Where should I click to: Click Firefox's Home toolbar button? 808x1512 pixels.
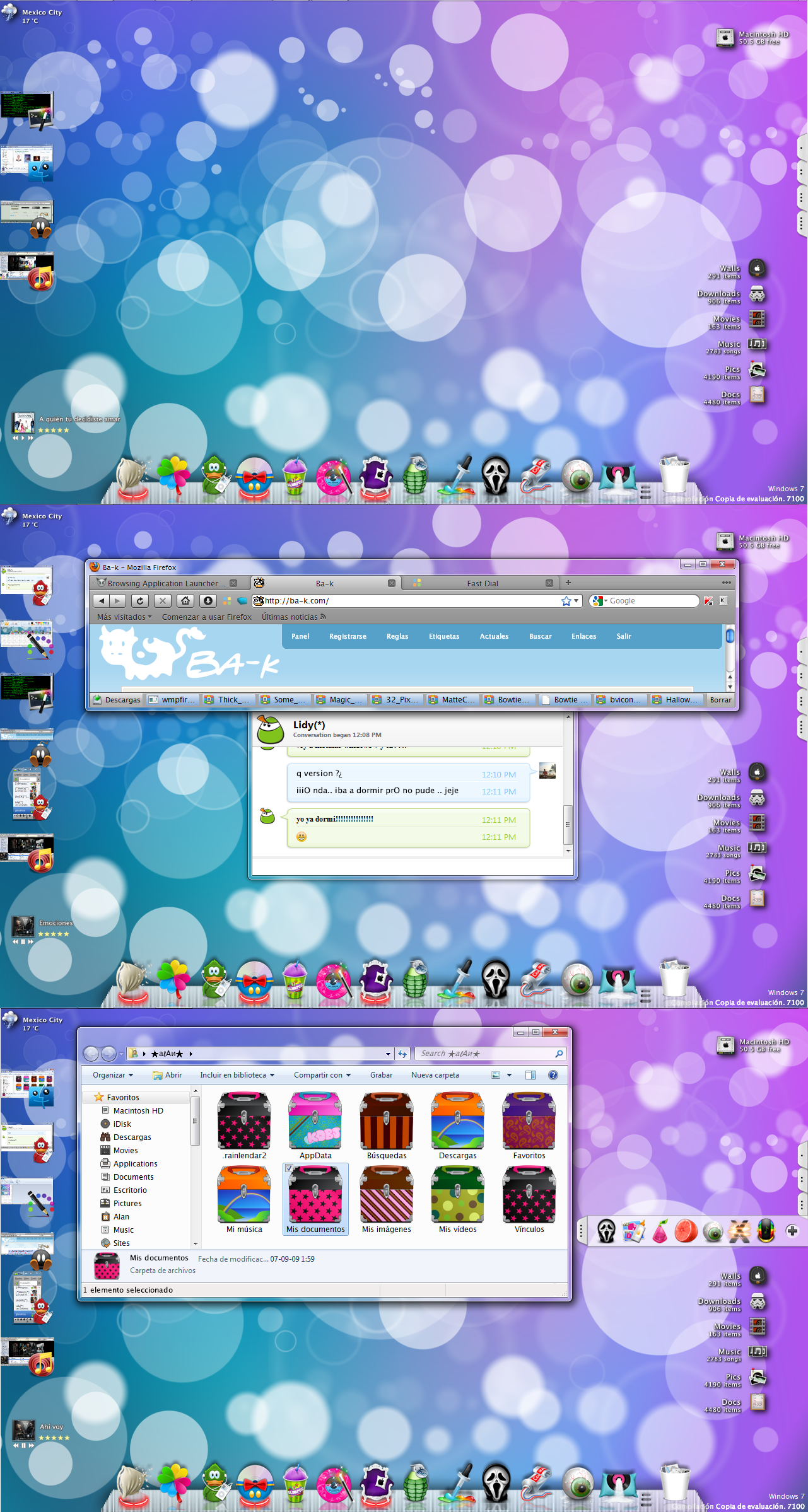(x=185, y=601)
